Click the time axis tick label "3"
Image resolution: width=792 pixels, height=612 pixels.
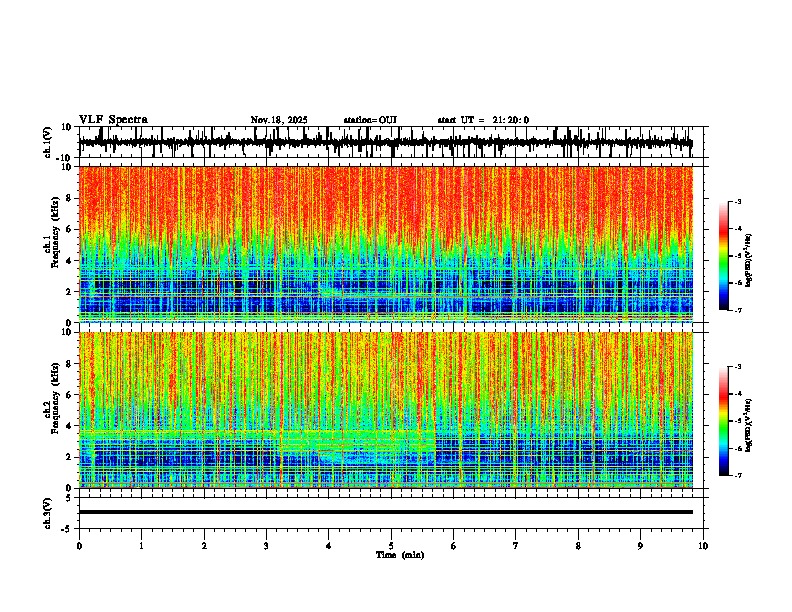pyautogui.click(x=266, y=546)
